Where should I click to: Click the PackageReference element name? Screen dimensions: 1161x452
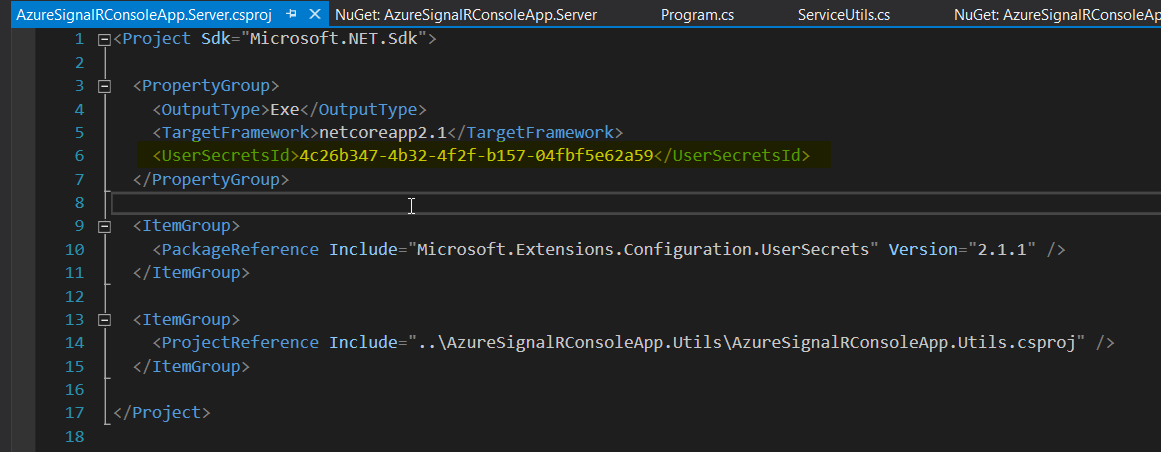pos(240,250)
